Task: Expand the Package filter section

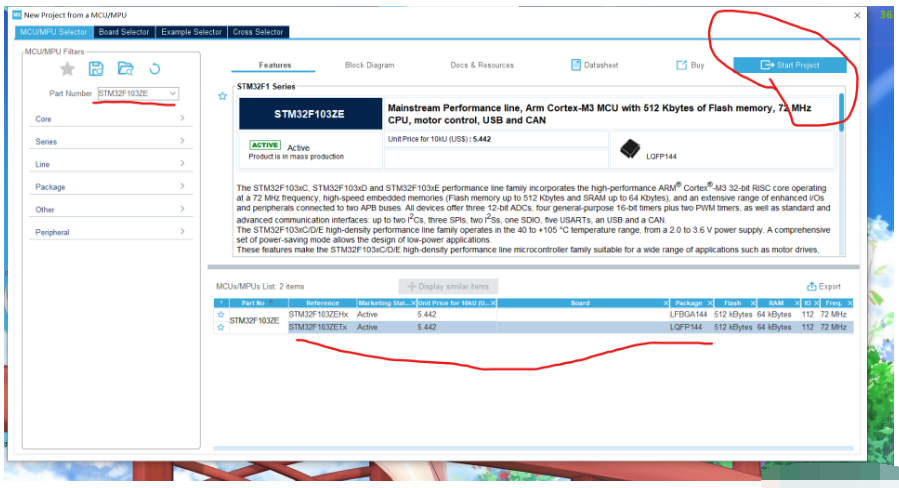Action: pos(111,186)
